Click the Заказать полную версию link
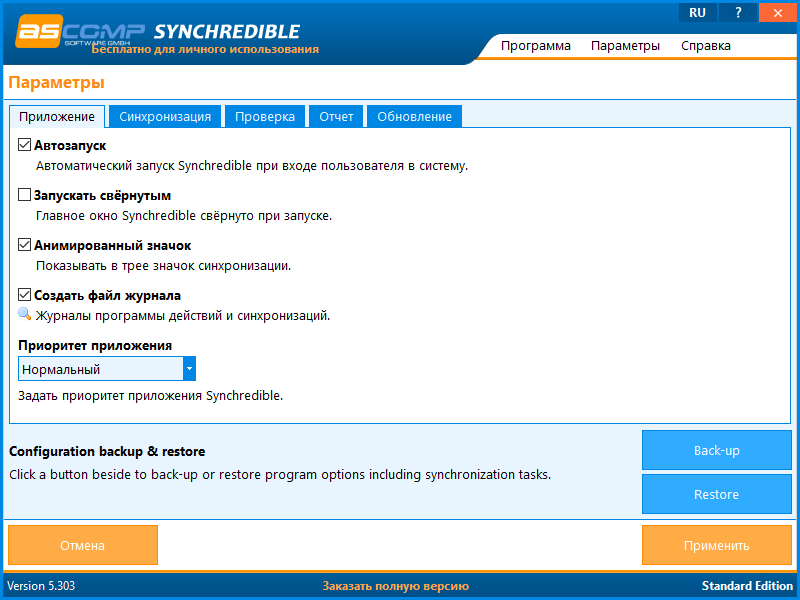This screenshot has height=600, width=800. point(395,586)
